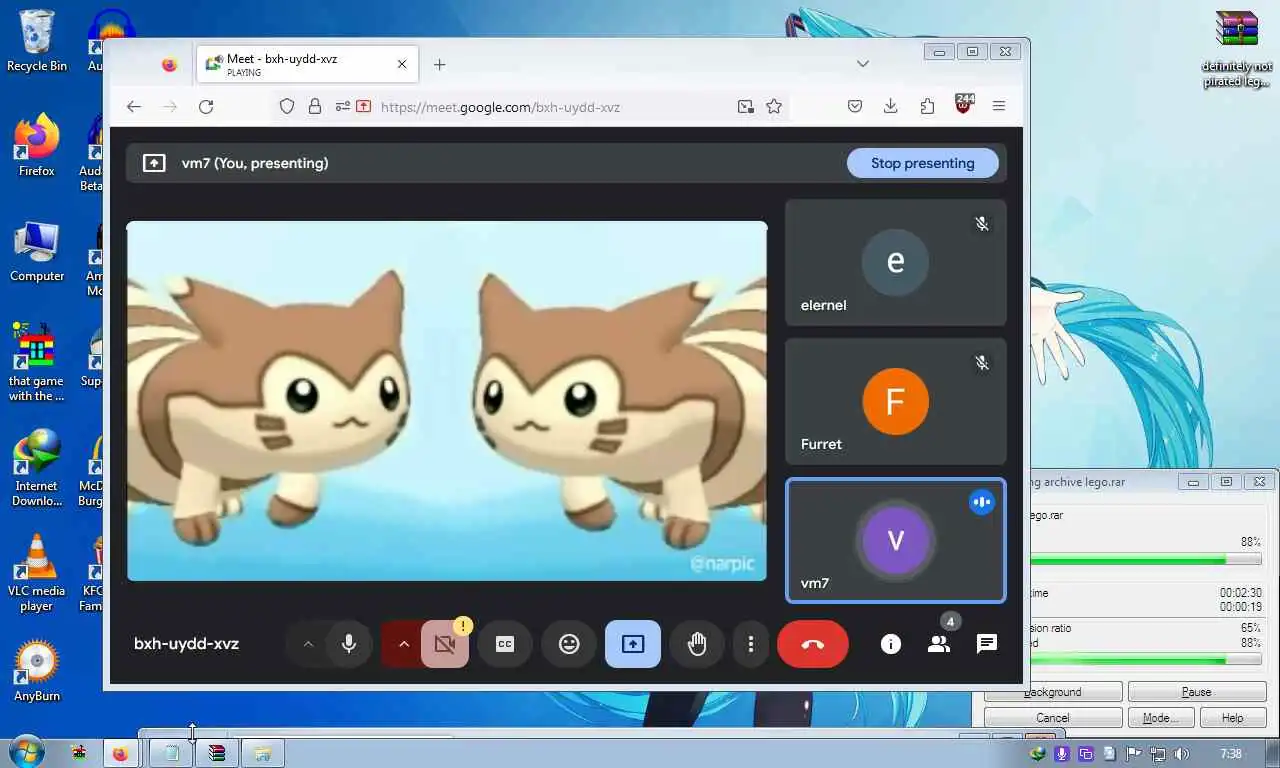Open the emoji reactions panel

[569, 644]
